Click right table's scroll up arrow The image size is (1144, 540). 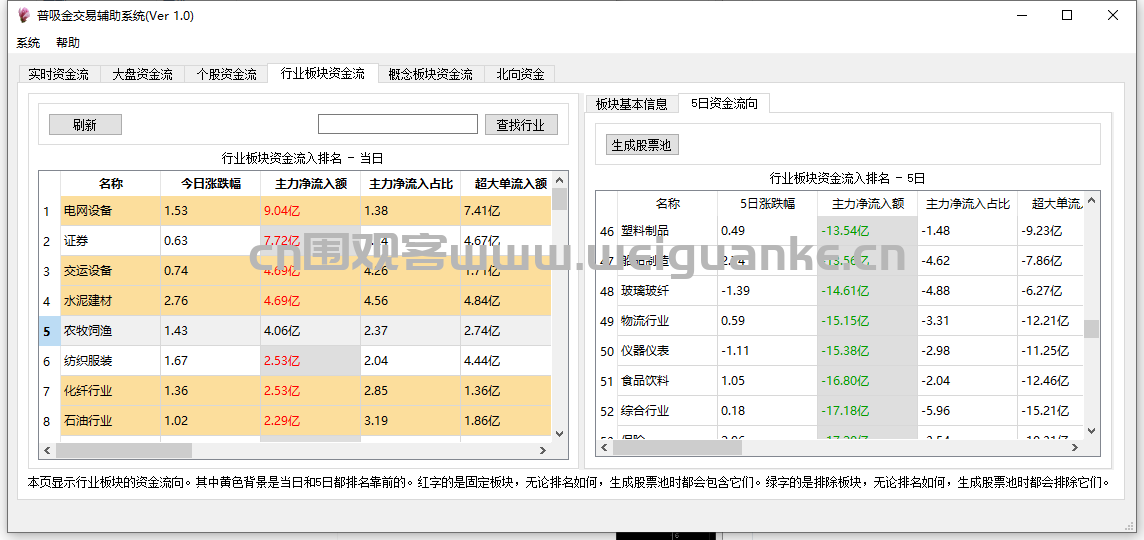[1092, 203]
